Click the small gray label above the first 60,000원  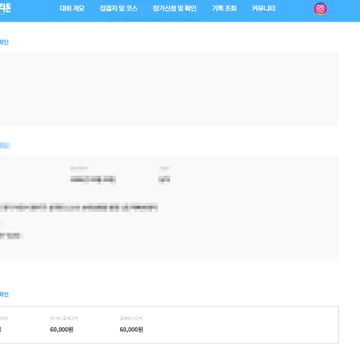point(64,318)
